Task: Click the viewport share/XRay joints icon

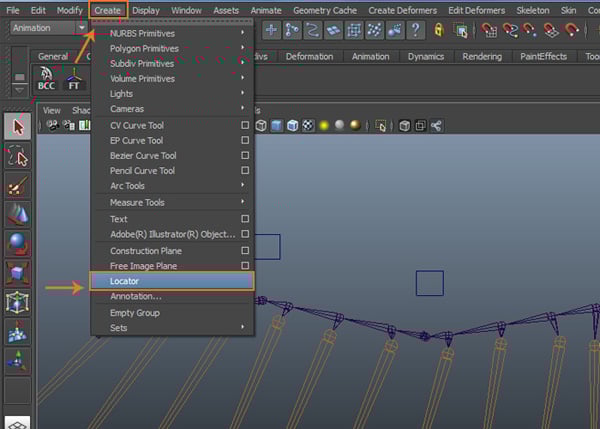Action: click(x=436, y=126)
